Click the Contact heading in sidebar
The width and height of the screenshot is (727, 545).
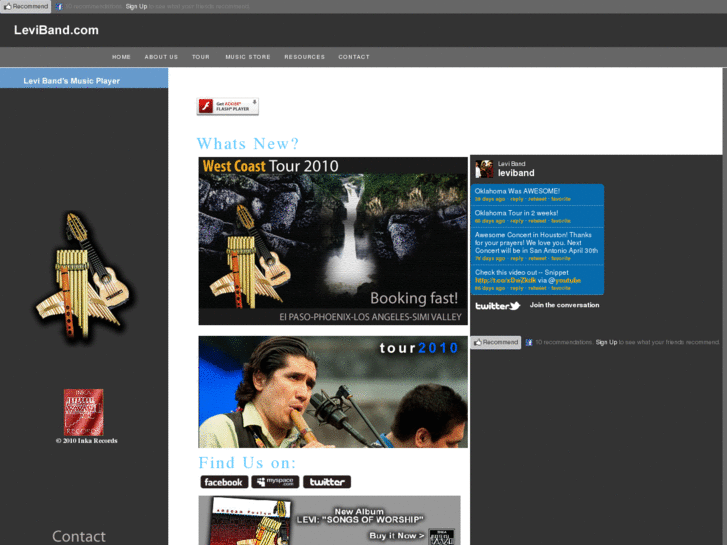(79, 536)
